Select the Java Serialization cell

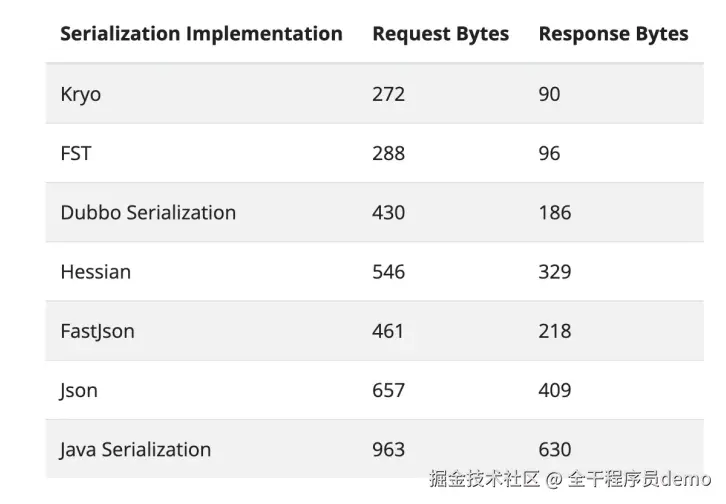(135, 450)
